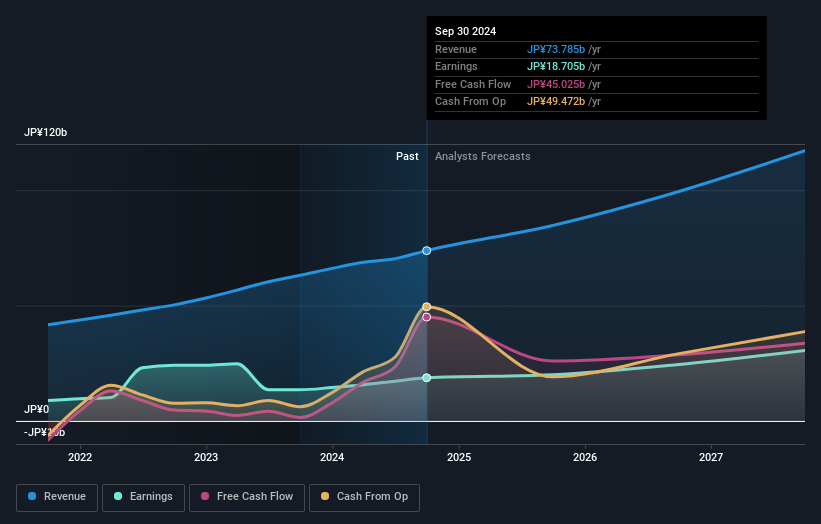Toggle the Cash From Op legend button
This screenshot has height=524, width=821.
(364, 497)
